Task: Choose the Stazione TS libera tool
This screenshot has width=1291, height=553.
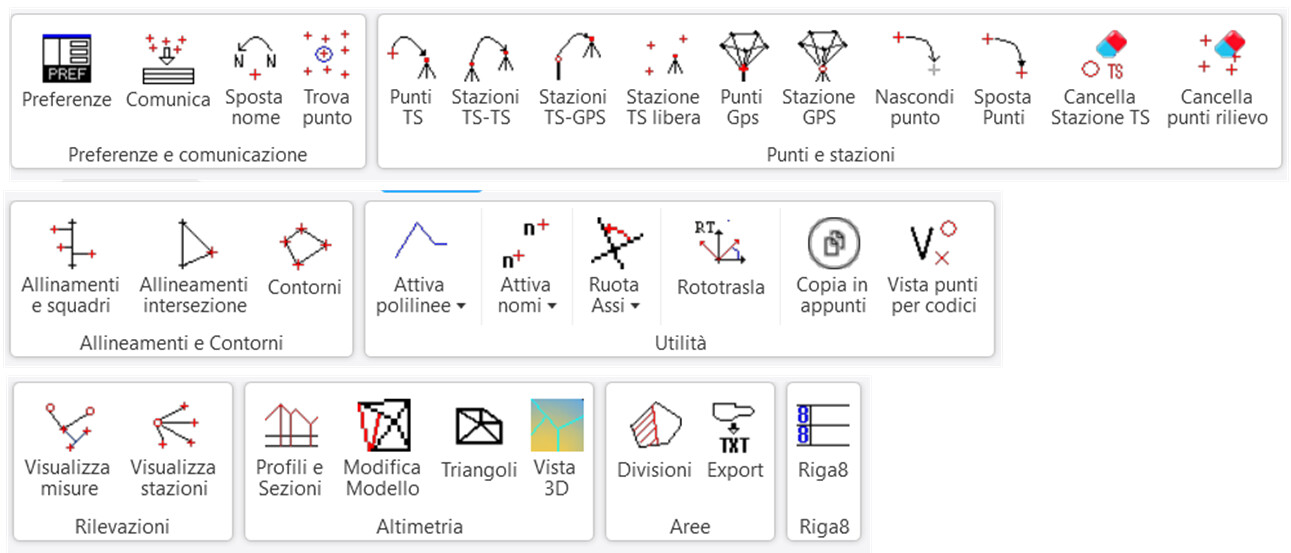Action: [x=663, y=58]
